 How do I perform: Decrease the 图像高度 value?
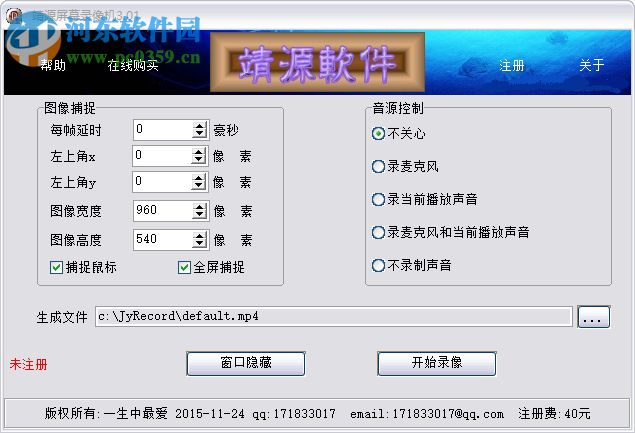click(x=199, y=244)
